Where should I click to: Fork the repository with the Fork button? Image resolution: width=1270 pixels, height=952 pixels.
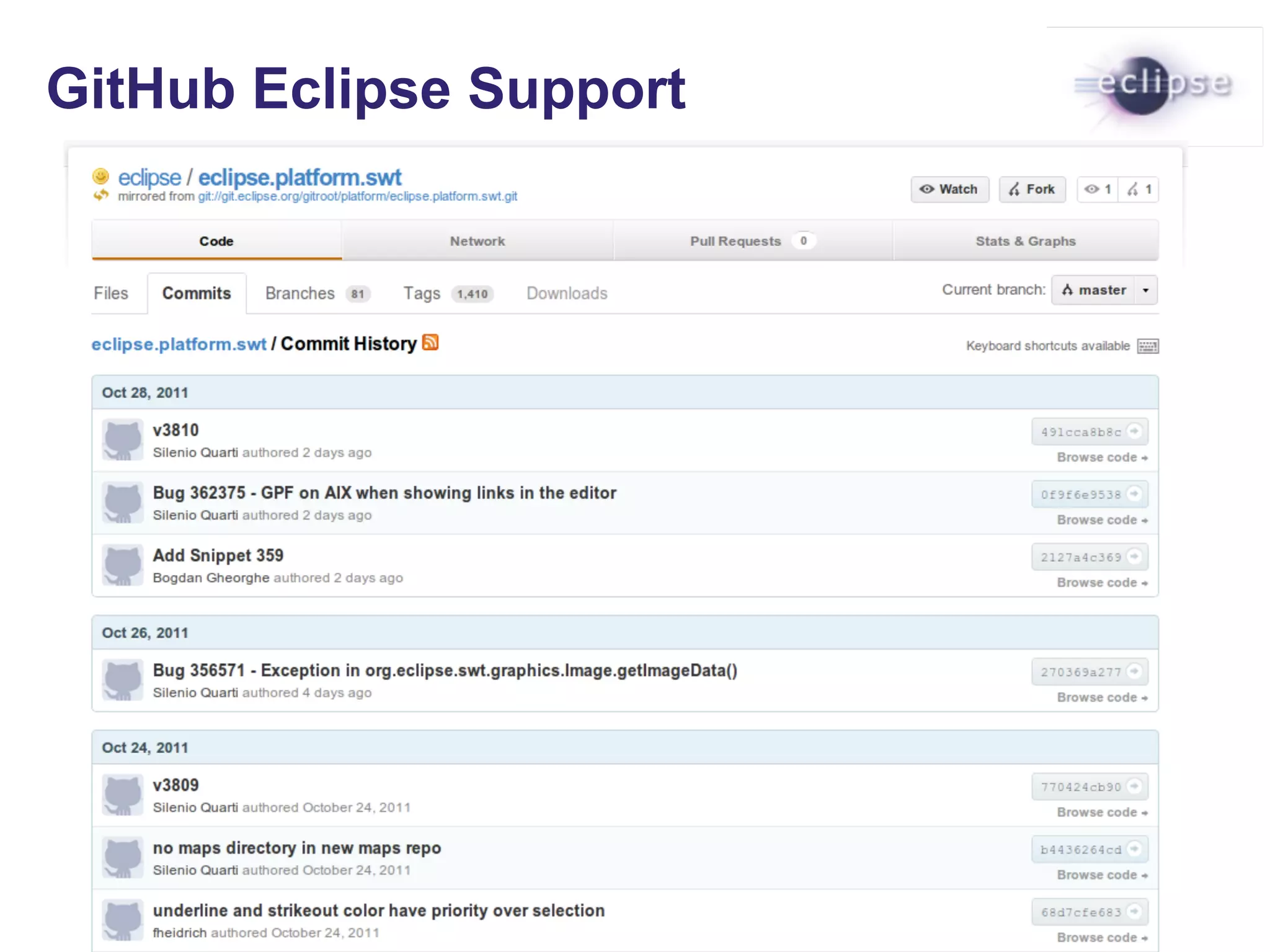1032,189
